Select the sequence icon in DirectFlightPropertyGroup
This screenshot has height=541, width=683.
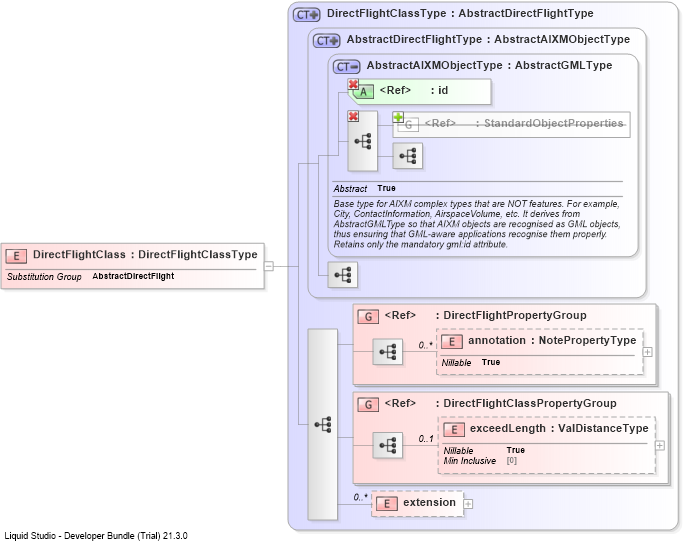coord(388,352)
